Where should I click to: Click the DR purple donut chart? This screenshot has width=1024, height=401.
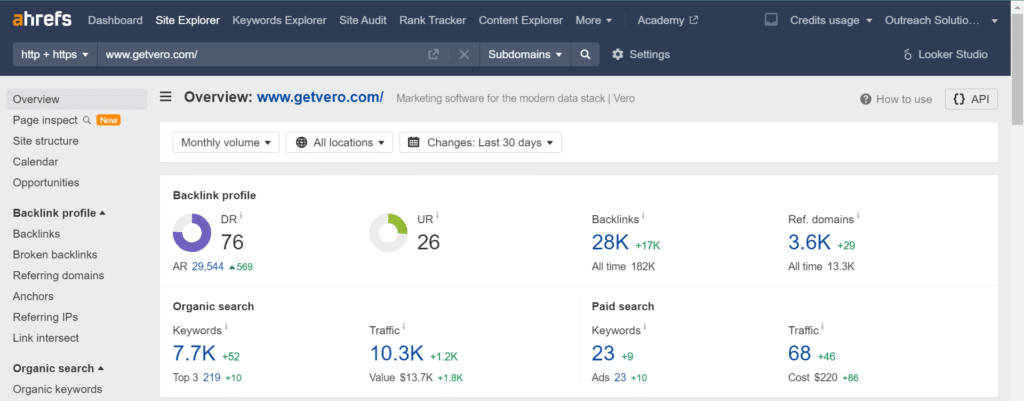click(x=192, y=233)
